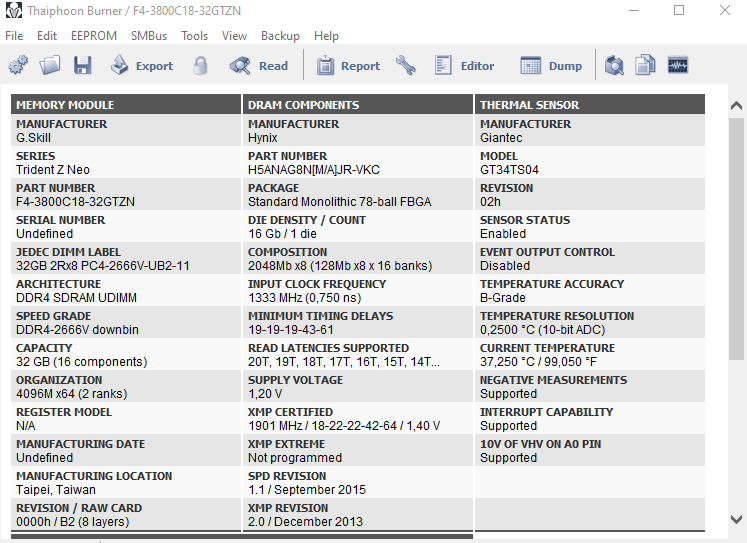
Task: Click the G.Skill manufacturer value
Action: (33, 138)
